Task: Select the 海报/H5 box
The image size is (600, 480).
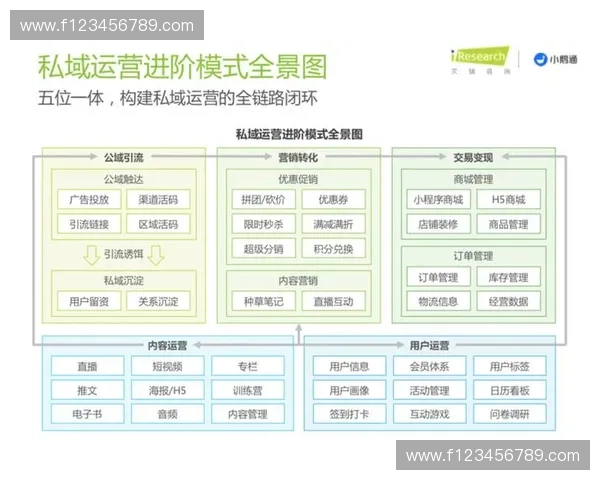Action: [168, 390]
